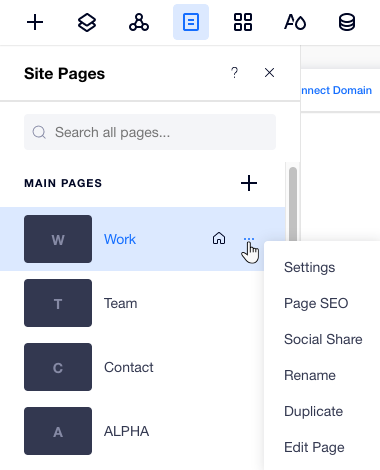Click the T thumbnail of Team page

point(58,303)
